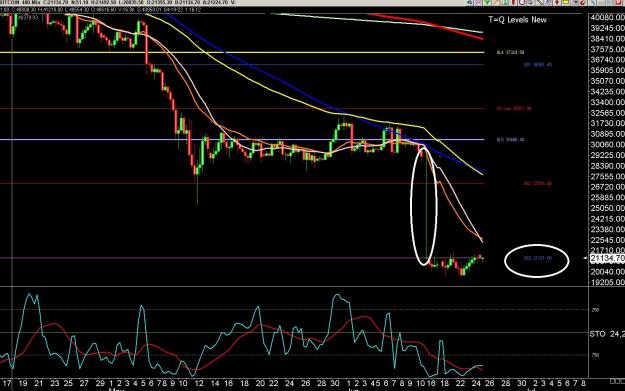The width and height of the screenshot is (625, 391).
Task: Click price axis value 20040.00
Action: (607, 272)
